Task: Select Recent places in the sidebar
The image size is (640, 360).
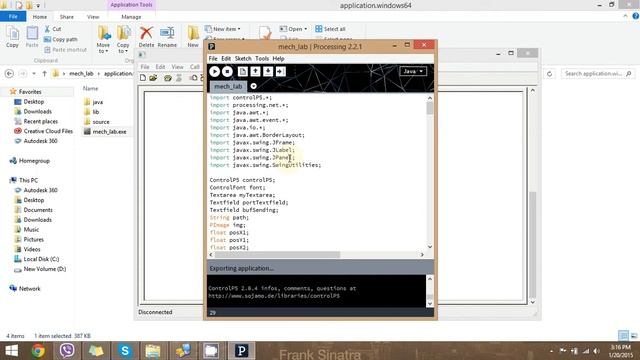Action: click(x=40, y=121)
